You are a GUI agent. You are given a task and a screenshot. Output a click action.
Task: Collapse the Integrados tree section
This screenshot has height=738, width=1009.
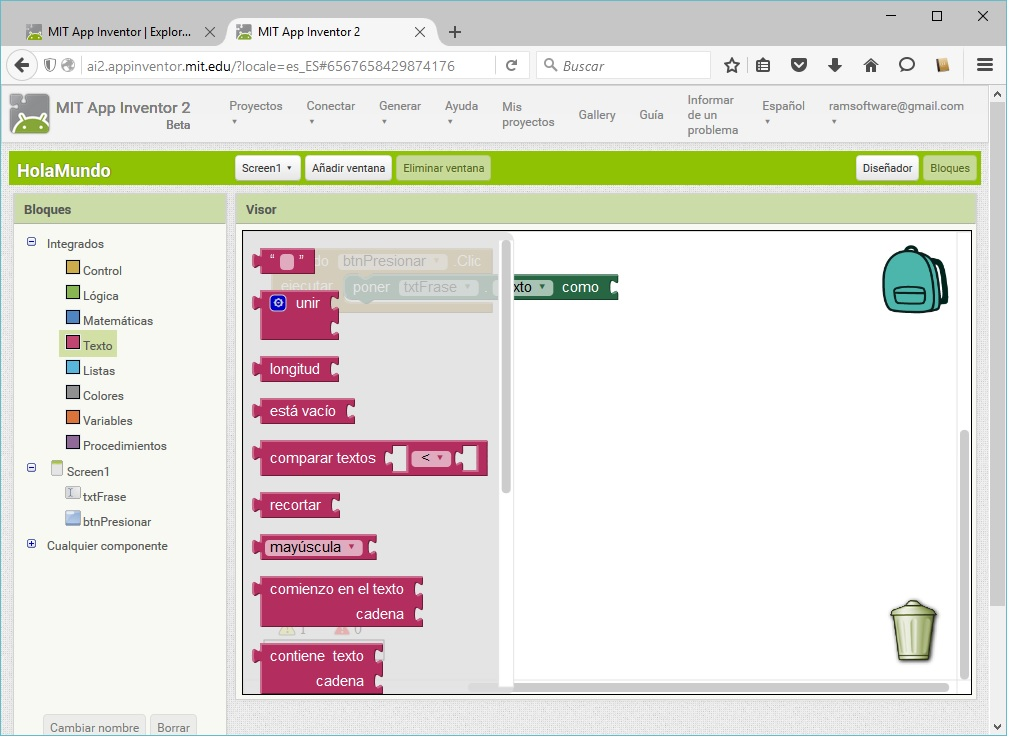(31, 242)
